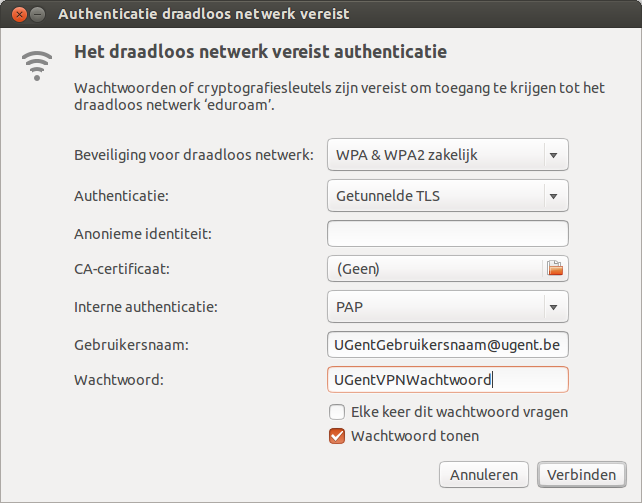Enable 'Elke keer dit wachtwoord vragen' checkbox

[x=337, y=412]
